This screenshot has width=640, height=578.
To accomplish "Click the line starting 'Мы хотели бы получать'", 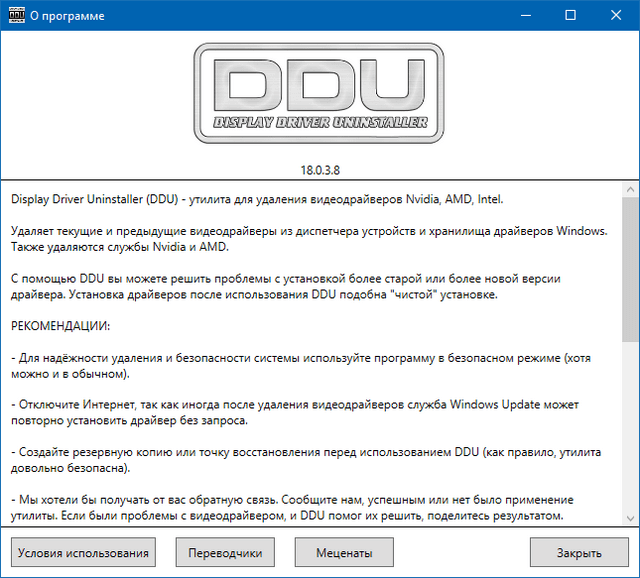I will [292, 500].
